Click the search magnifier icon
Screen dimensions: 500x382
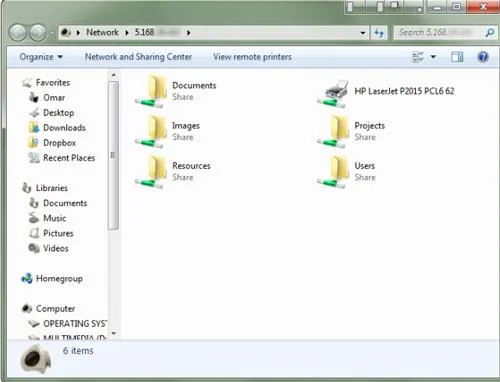[489, 32]
